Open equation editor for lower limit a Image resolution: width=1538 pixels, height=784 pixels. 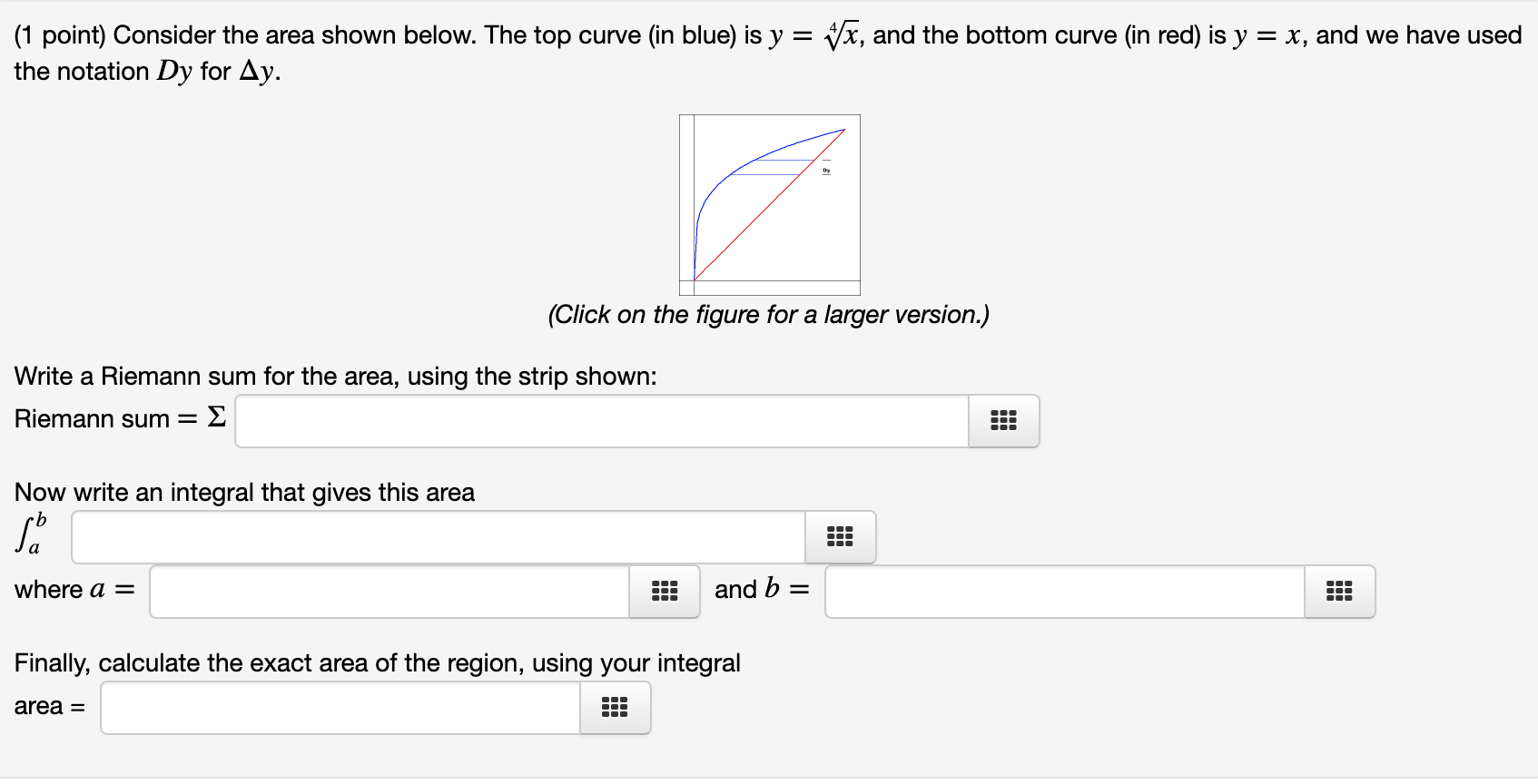(664, 591)
